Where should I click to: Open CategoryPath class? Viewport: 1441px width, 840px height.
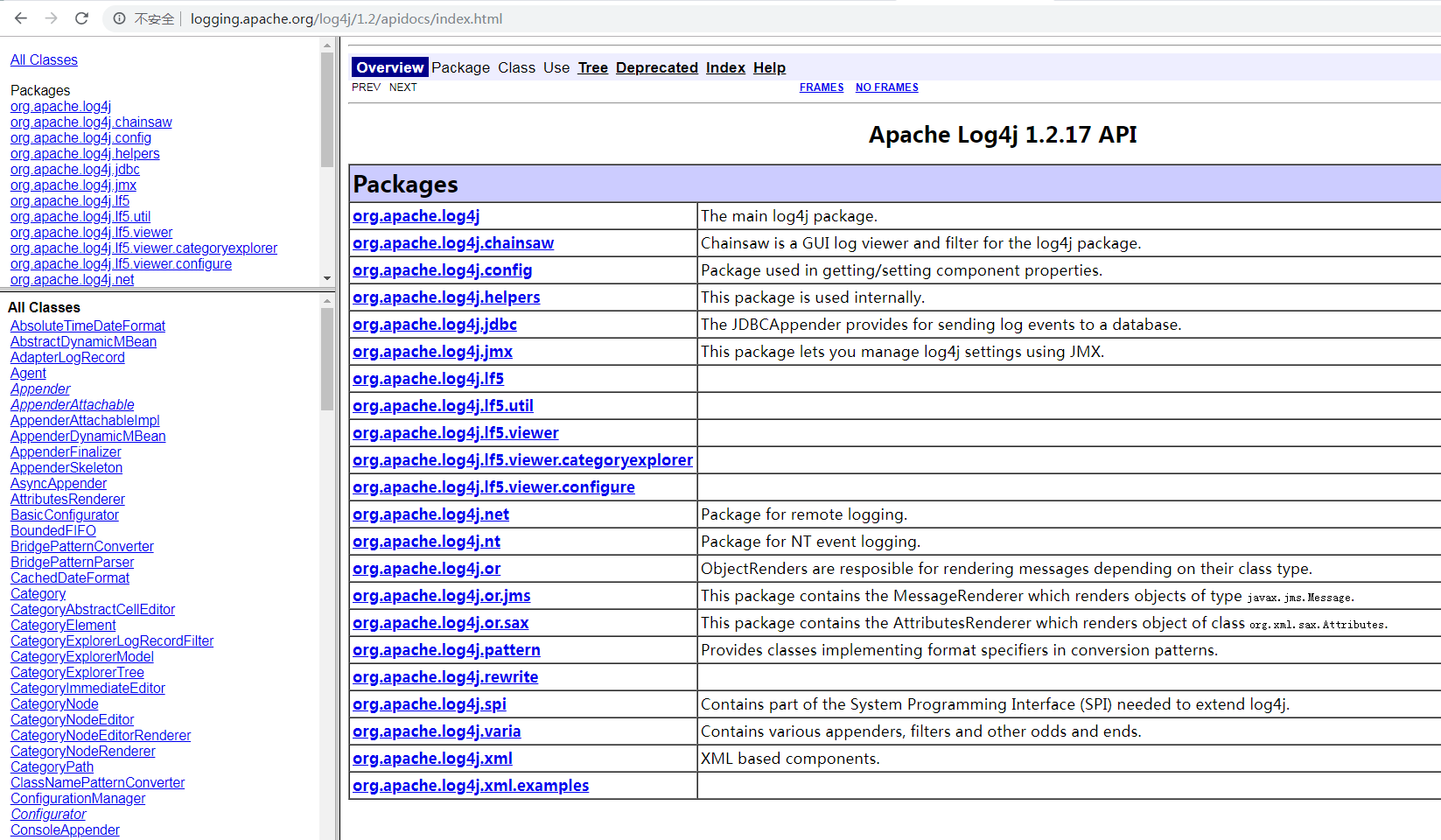[x=52, y=767]
